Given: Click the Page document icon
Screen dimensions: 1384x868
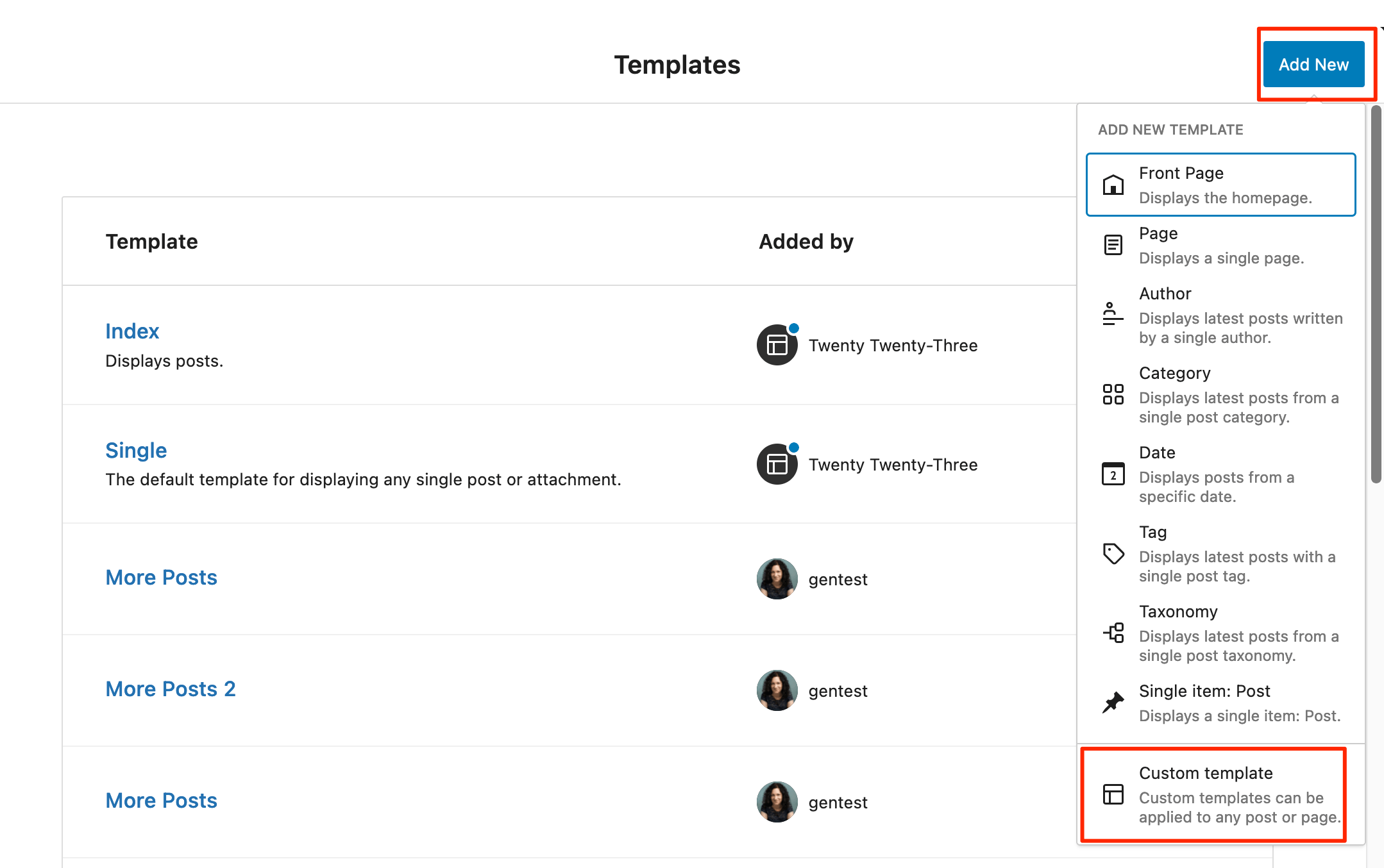Looking at the screenshot, I should (1113, 245).
